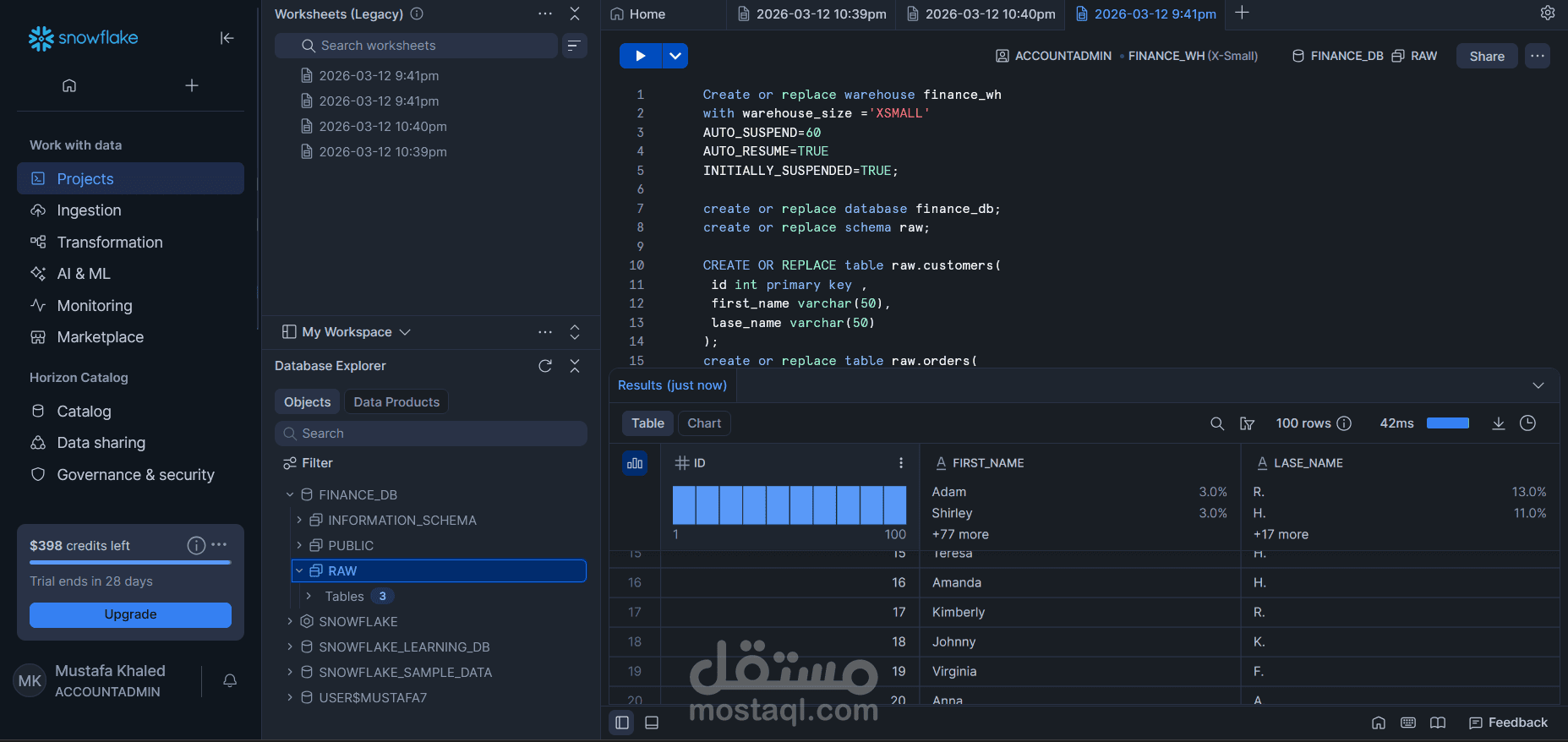Viewport: 1568px width, 742px height.
Task: Click the home icon in the bottom bar
Action: click(1379, 723)
